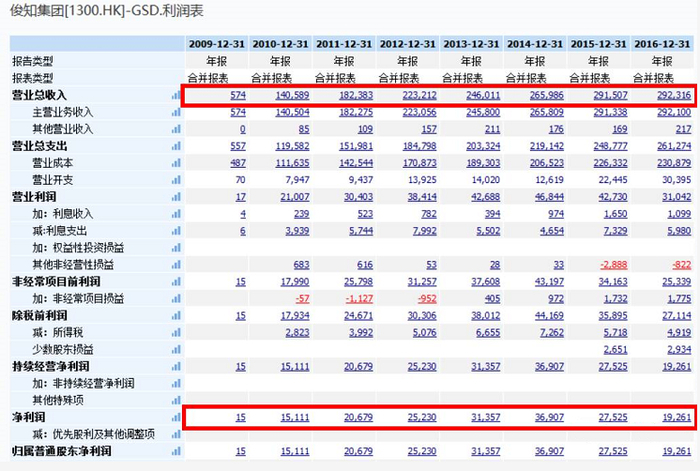Screen dimensions: 700x471
Task: Open 2009 主营业务收入 value 574
Action: coord(238,112)
